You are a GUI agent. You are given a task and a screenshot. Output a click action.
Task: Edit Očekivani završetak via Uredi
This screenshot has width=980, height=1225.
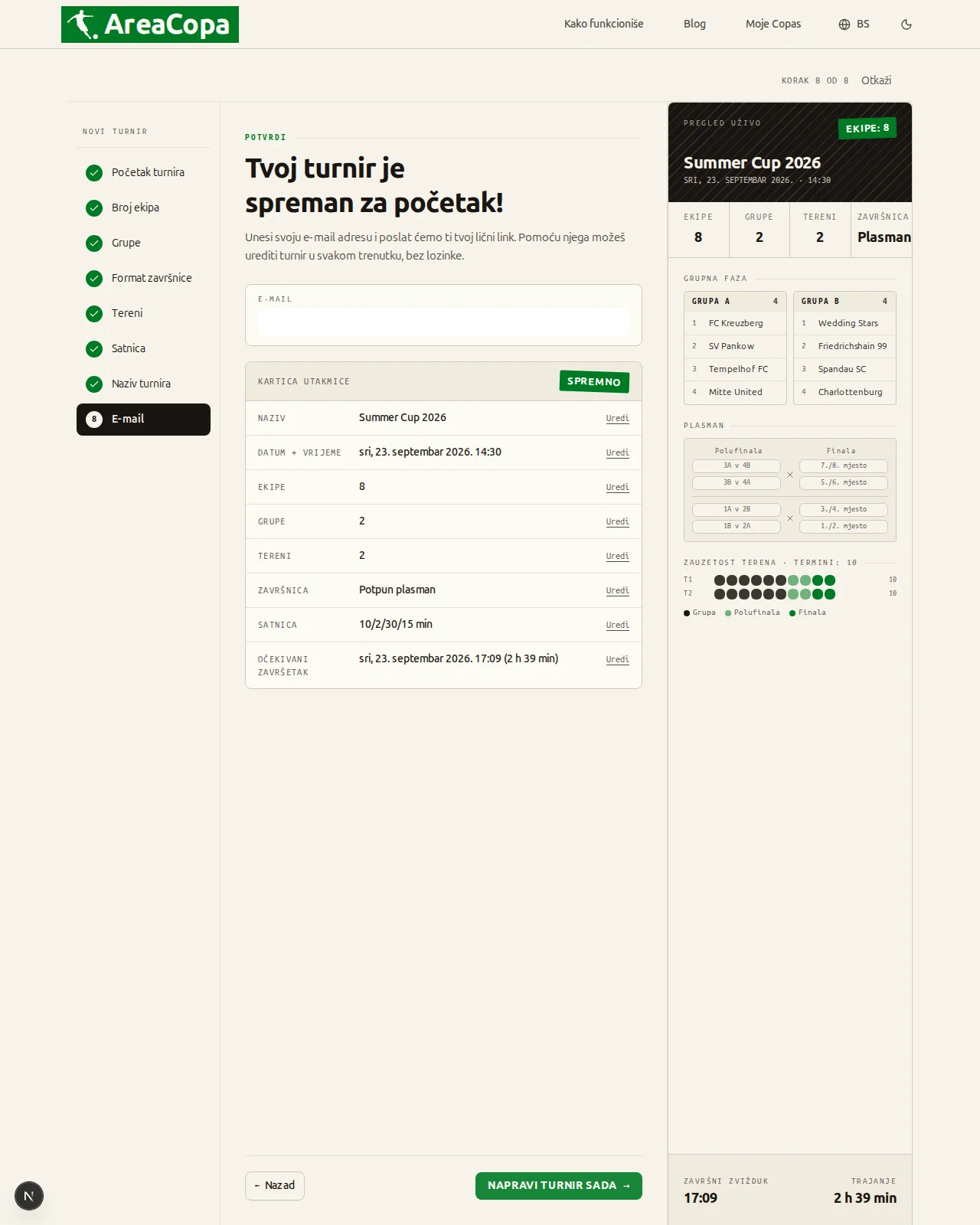point(617,659)
